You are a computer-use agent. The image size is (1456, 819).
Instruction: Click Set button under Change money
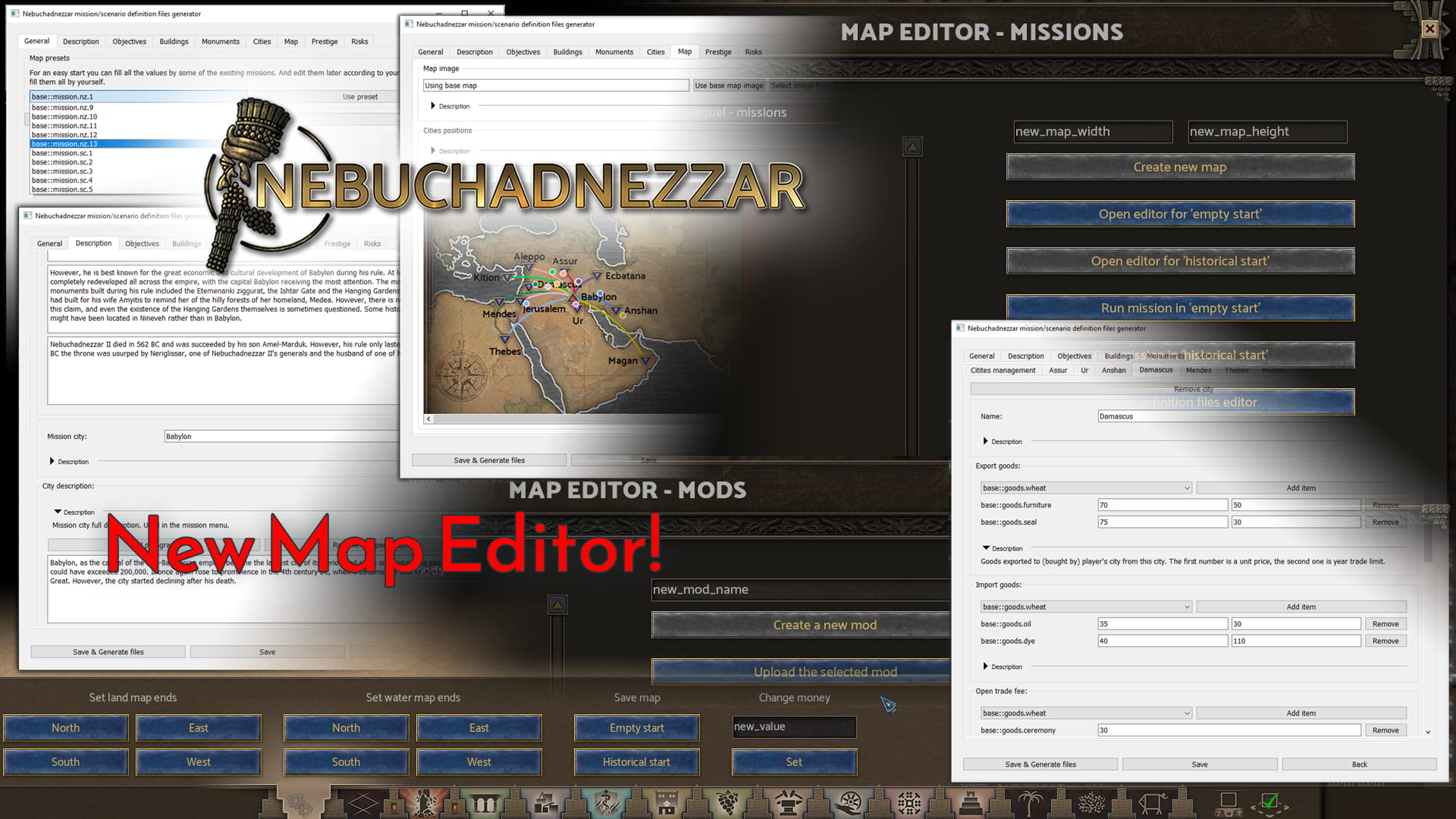click(794, 762)
